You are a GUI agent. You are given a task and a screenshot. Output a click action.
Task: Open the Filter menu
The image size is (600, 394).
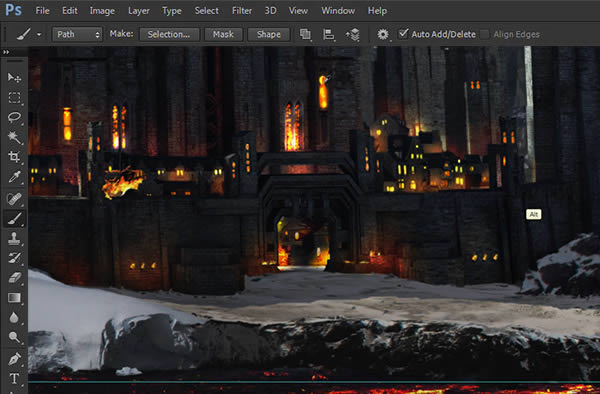point(242,11)
